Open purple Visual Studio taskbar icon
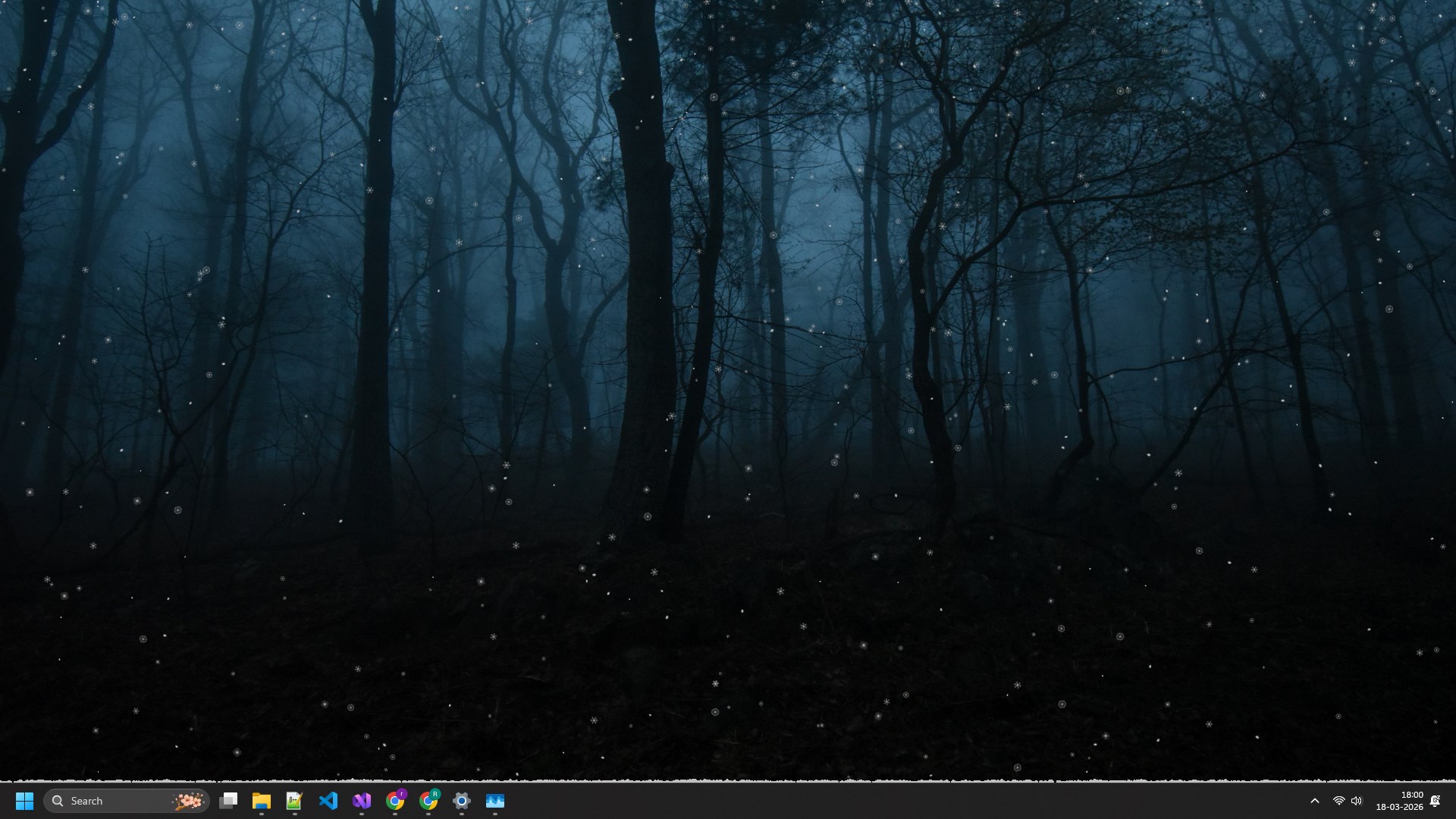 pos(362,801)
